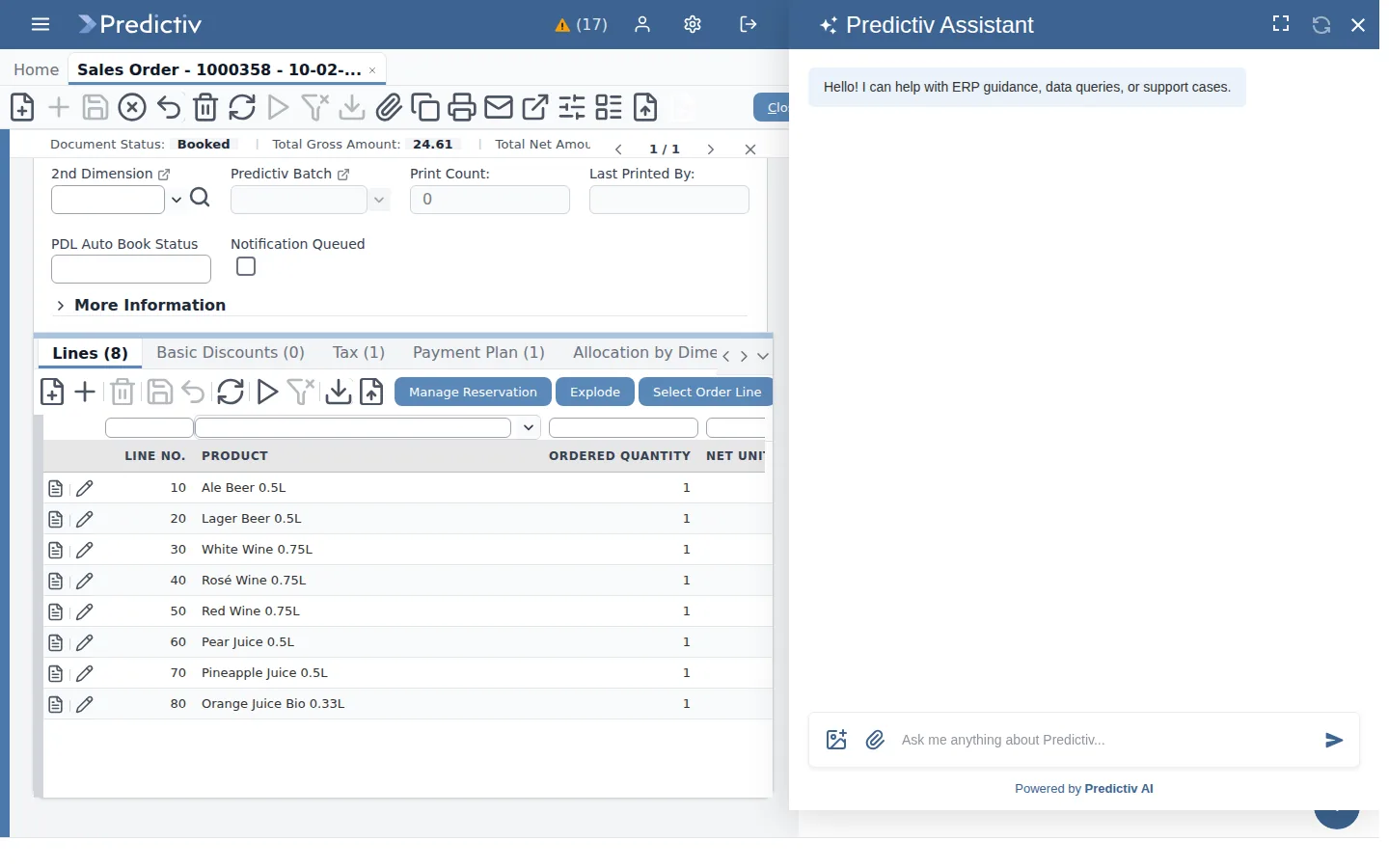This screenshot has width=1389, height=868.
Task: Toggle the Notification Queued checkbox
Action: (x=246, y=266)
